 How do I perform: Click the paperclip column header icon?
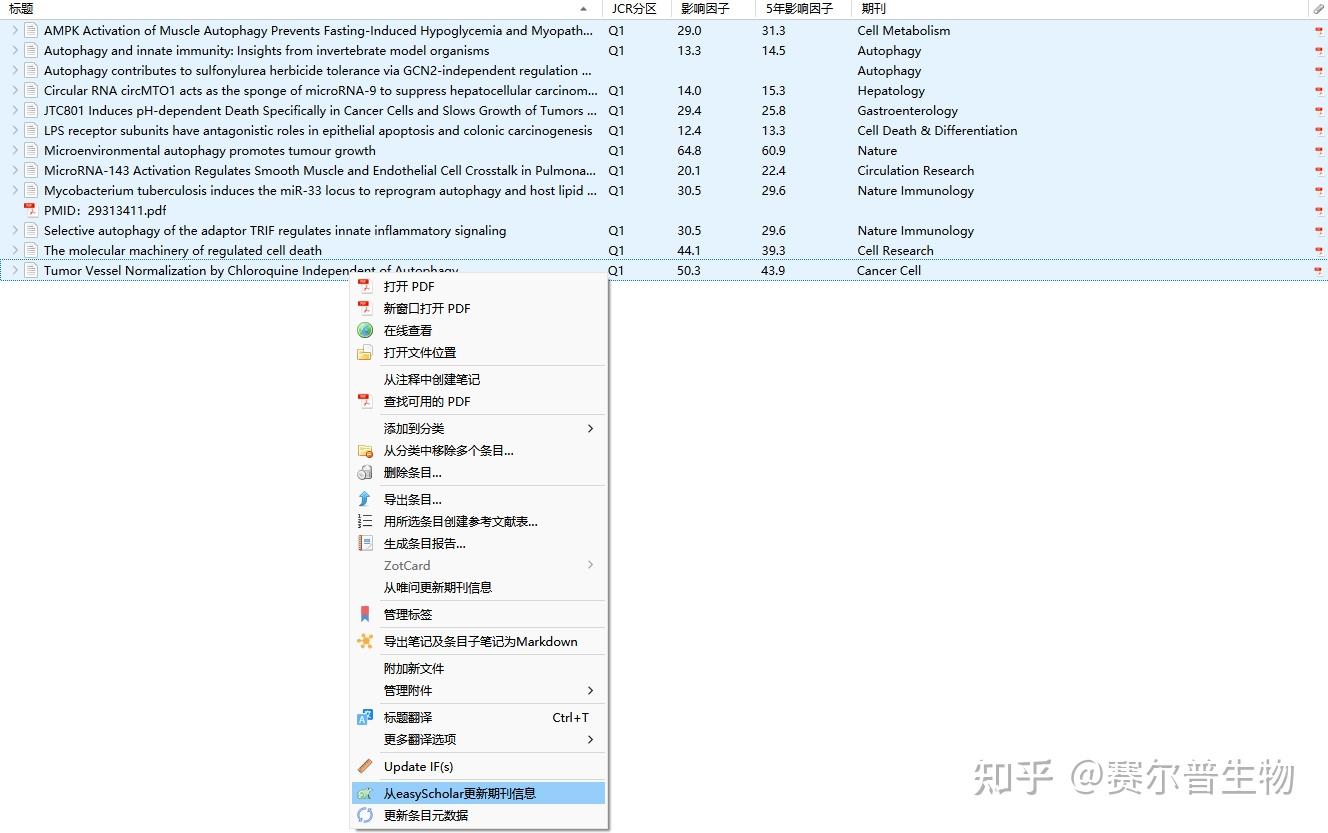[1320, 9]
